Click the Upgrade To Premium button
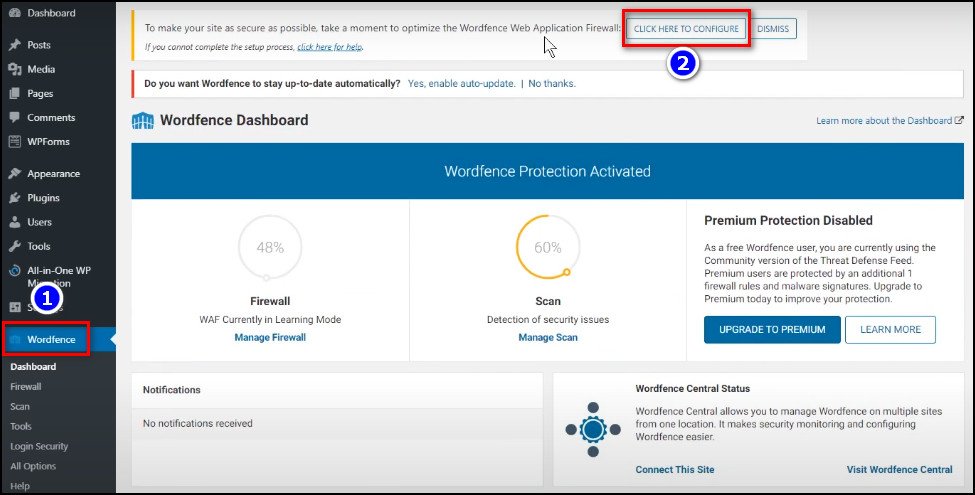This screenshot has height=495, width=975. coord(772,330)
